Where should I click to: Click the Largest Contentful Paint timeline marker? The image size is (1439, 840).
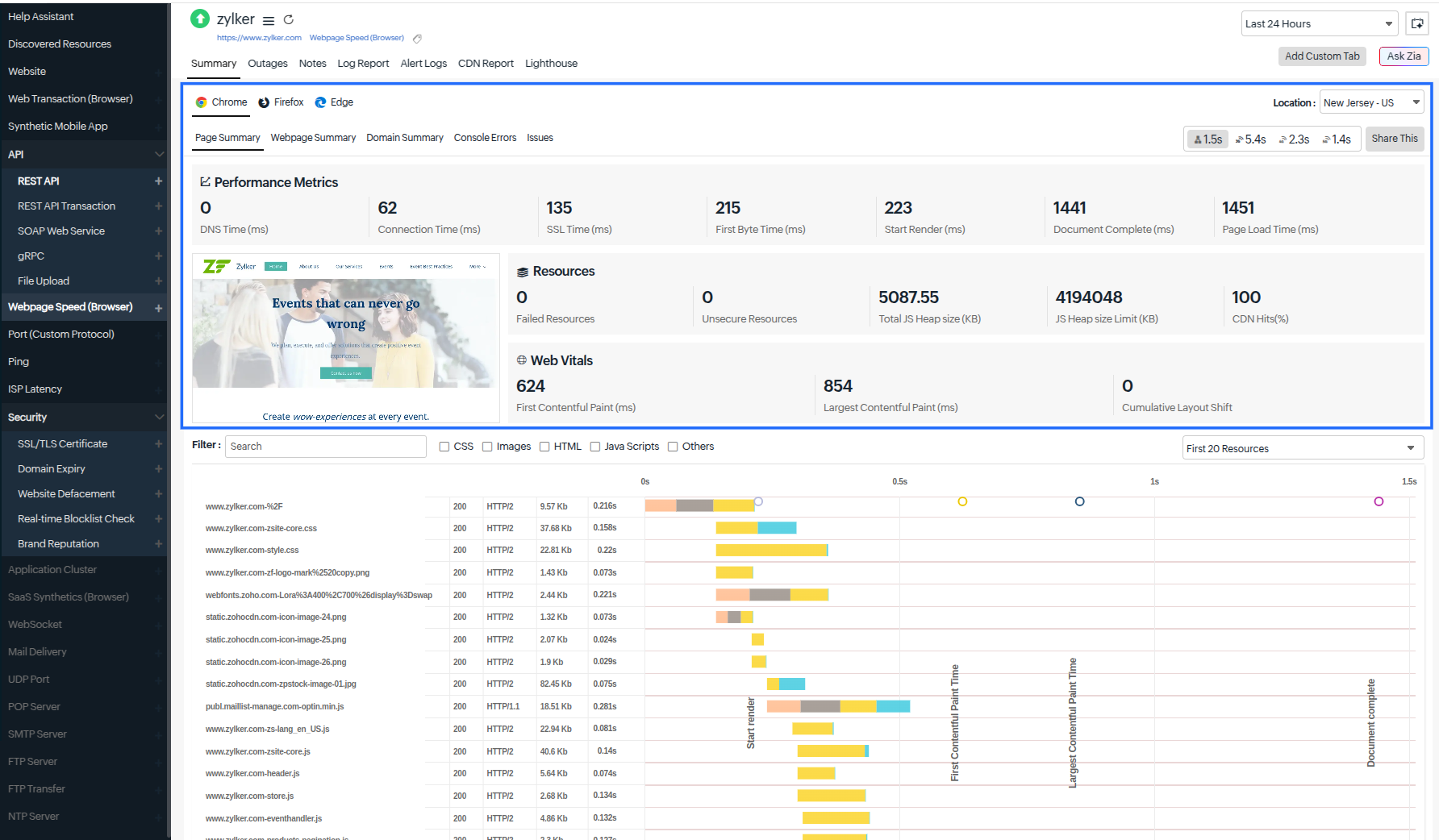[1079, 501]
